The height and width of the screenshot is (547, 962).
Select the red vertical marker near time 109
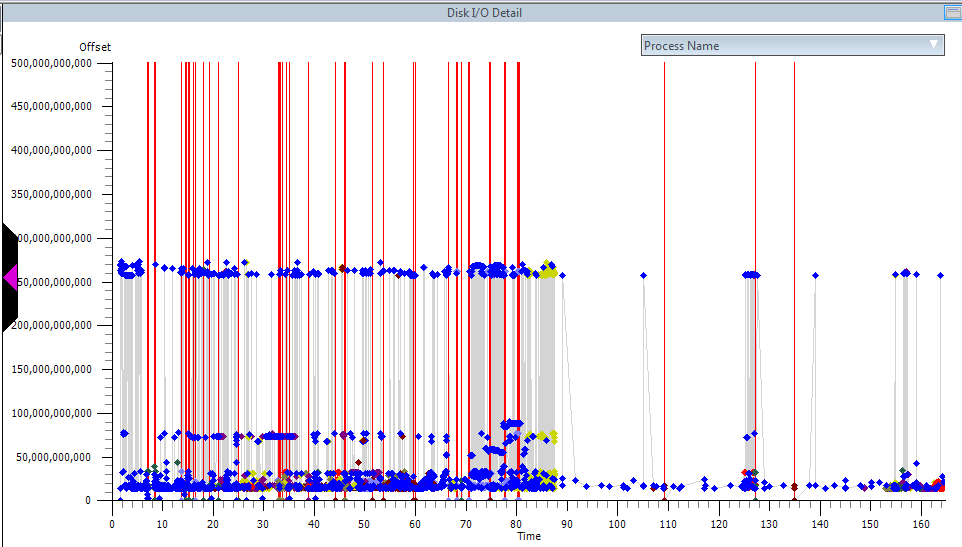[x=664, y=200]
